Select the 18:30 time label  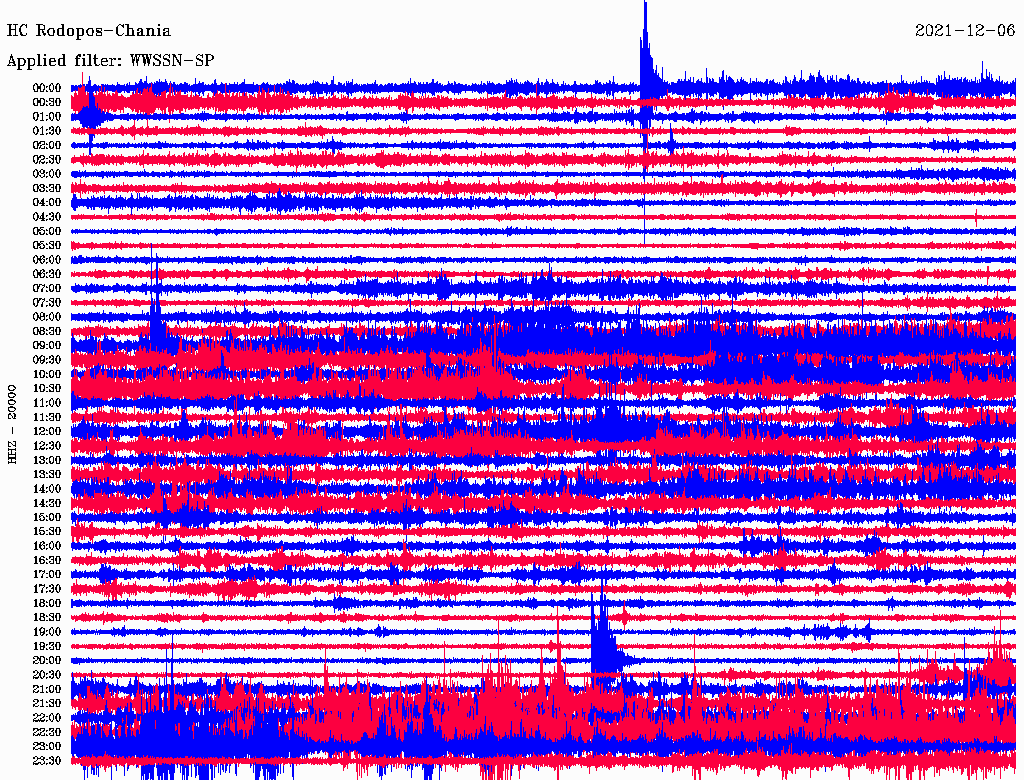click(47, 617)
